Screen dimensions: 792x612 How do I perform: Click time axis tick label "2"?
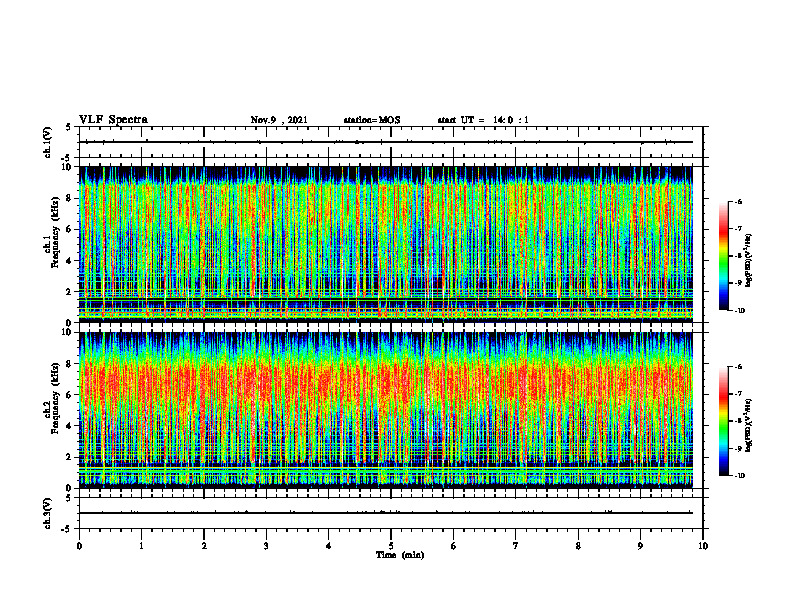click(204, 546)
